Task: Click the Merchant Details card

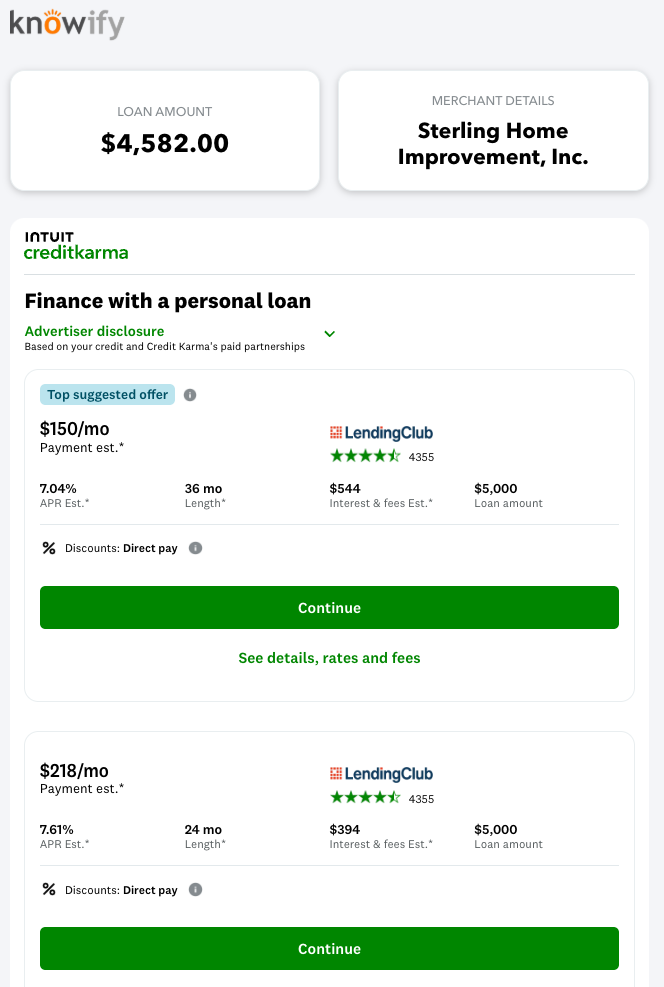Action: (x=493, y=131)
